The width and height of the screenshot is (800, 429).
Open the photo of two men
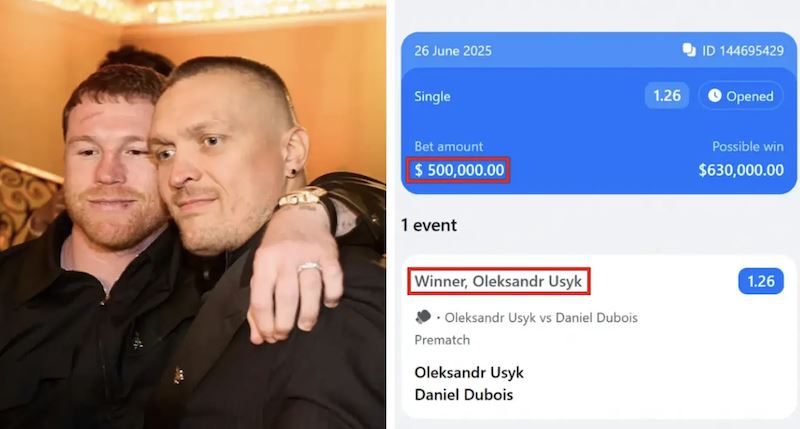coord(193,214)
